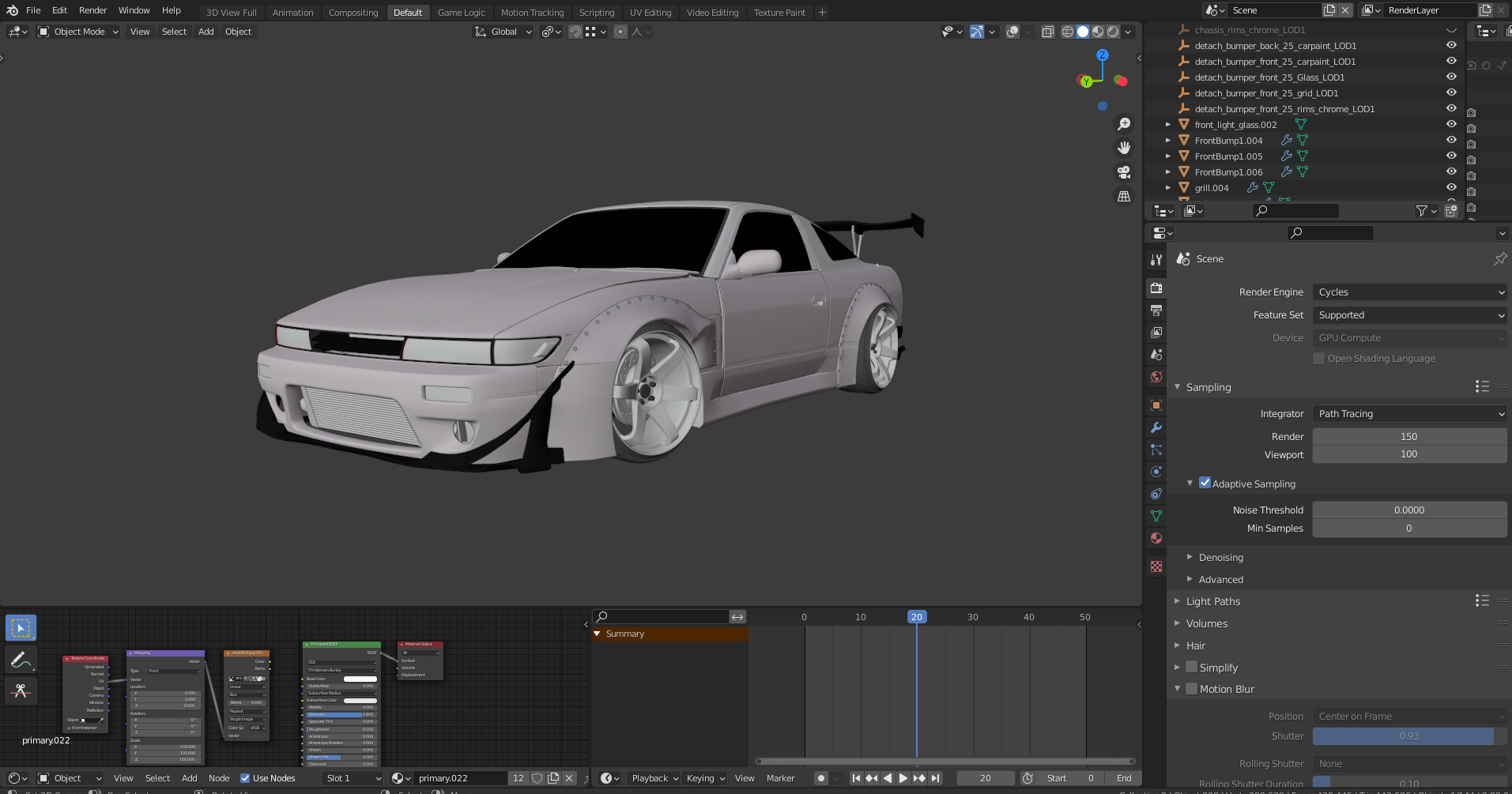Switch to the UV Editing workspace tab
1512x794 pixels.
[x=650, y=13]
